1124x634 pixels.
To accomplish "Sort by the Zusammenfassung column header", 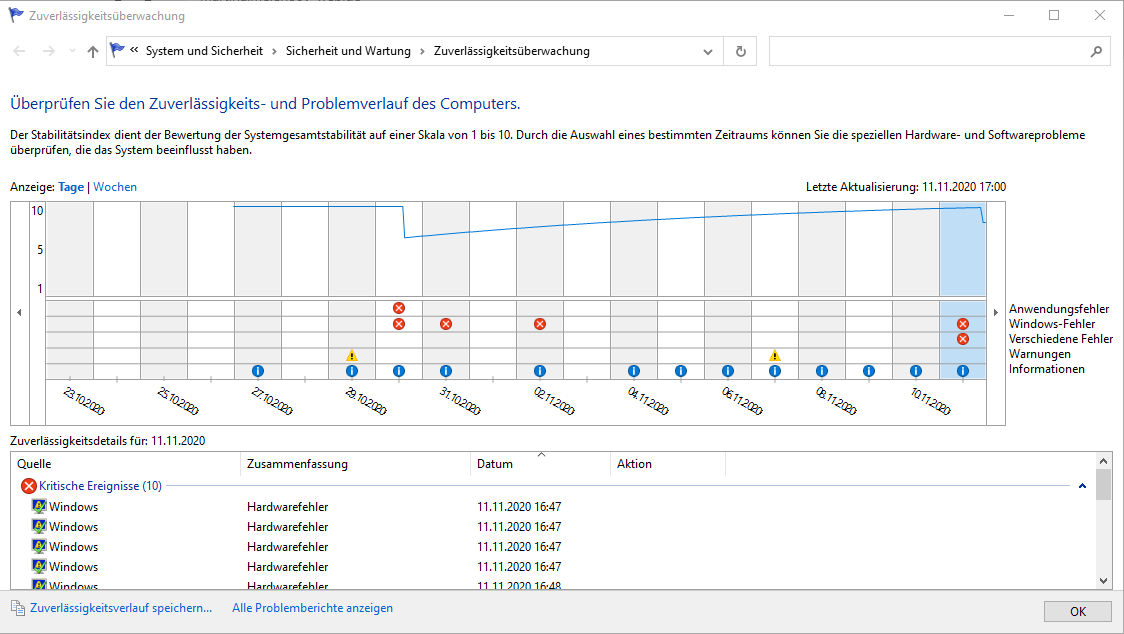I will (x=356, y=464).
